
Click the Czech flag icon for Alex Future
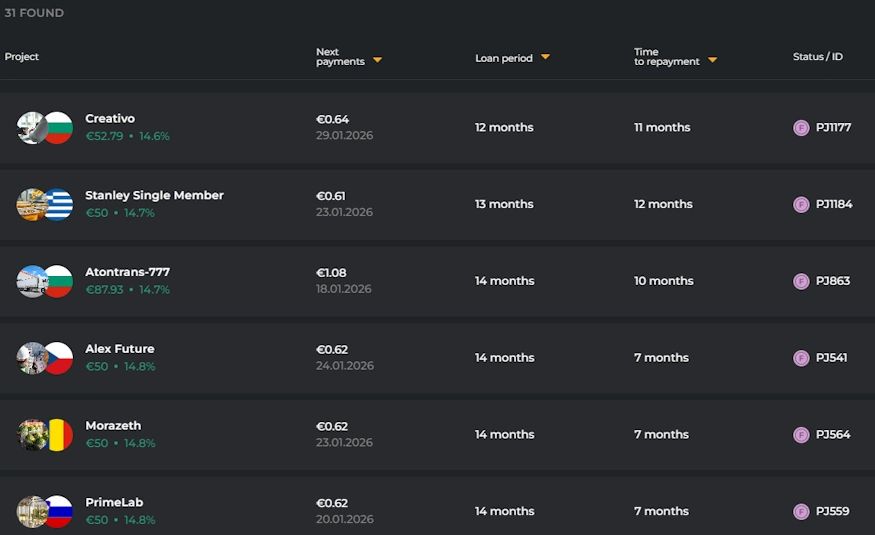click(x=58, y=358)
